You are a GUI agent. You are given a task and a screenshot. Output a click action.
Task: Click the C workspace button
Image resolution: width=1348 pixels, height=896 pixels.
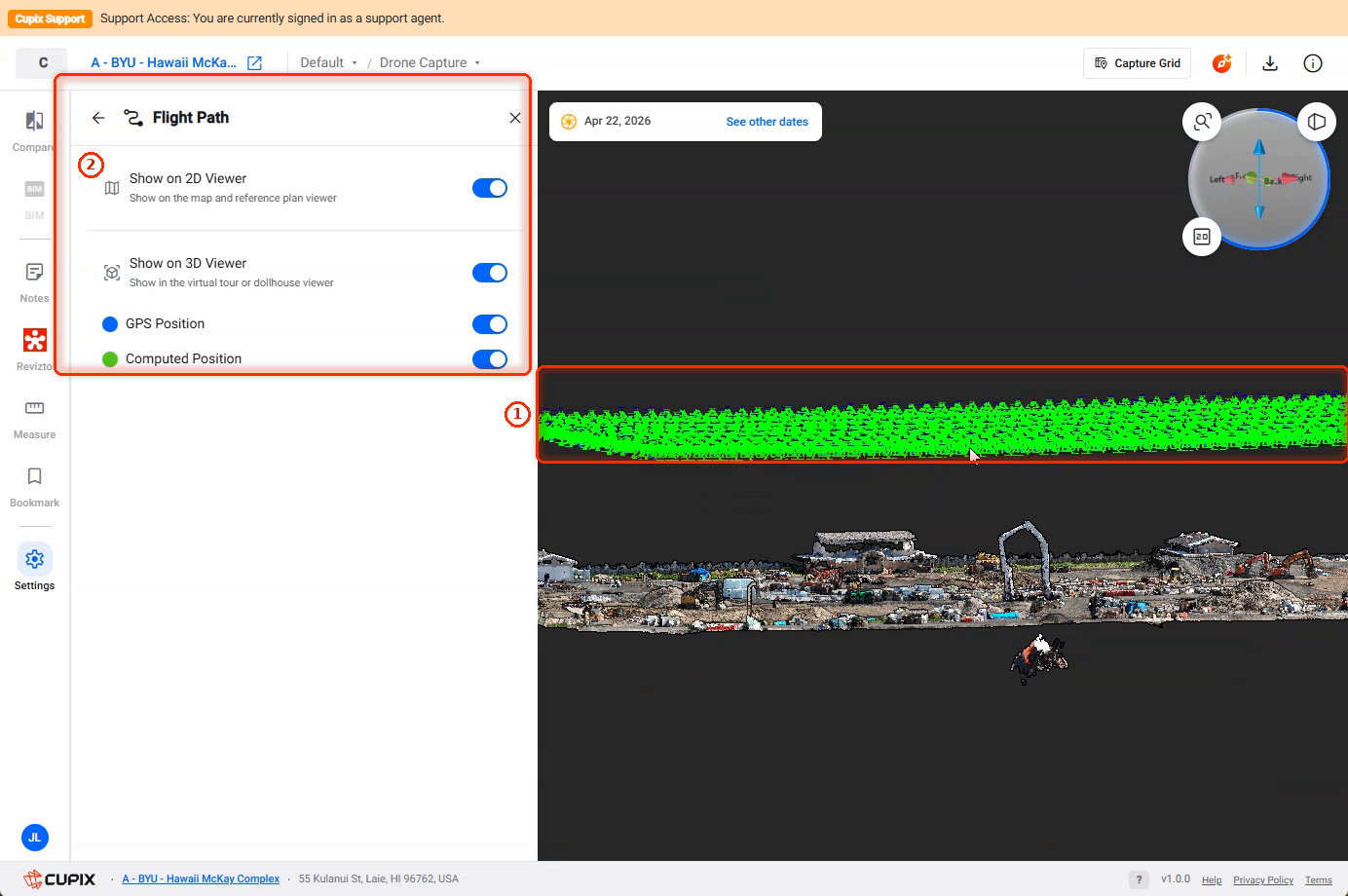point(43,63)
